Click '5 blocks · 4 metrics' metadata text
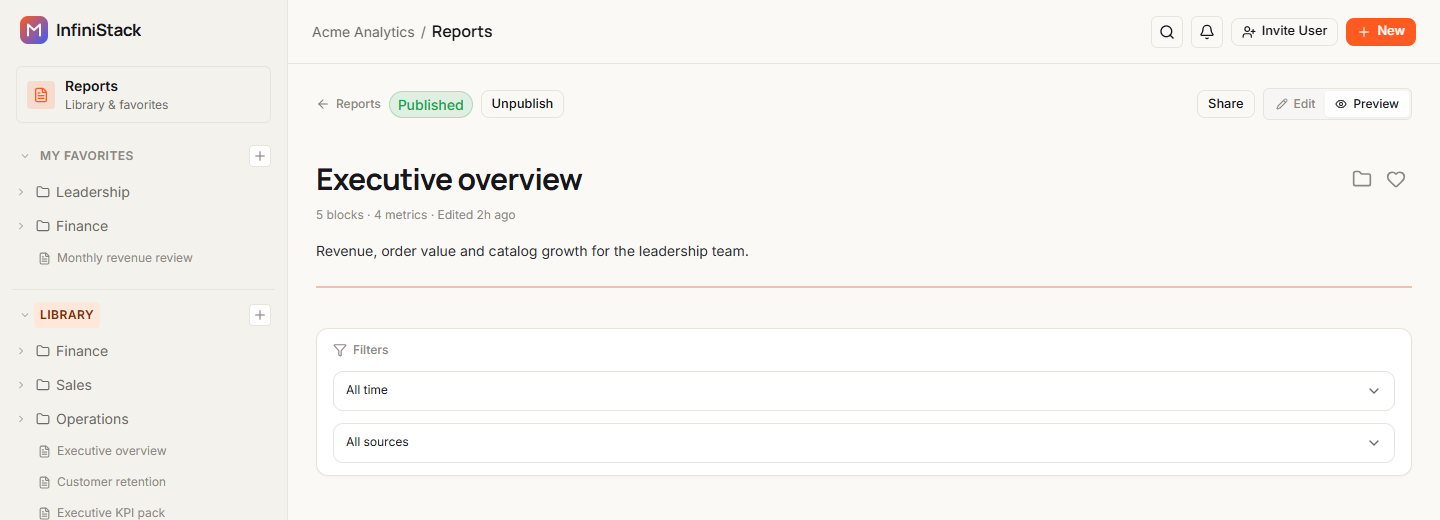Screen dimensions: 1440x520 coord(372,215)
